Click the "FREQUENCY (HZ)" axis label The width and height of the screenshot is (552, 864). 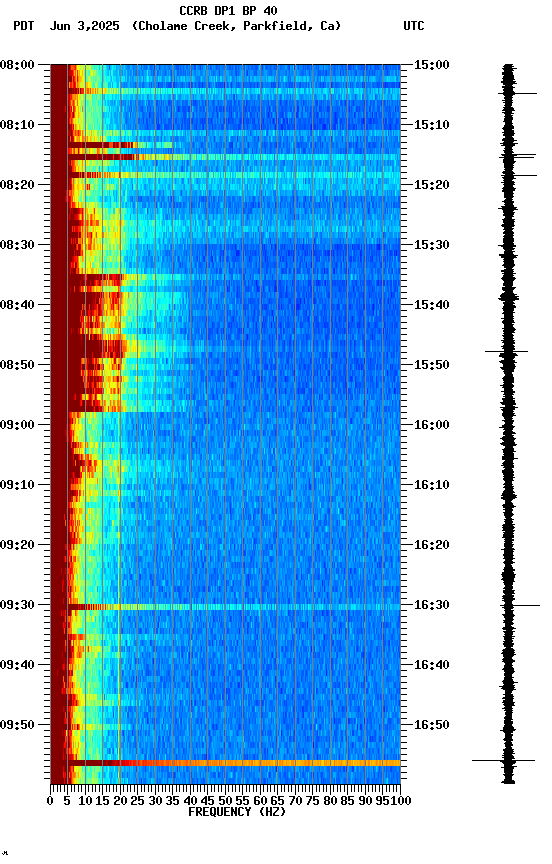(237, 812)
